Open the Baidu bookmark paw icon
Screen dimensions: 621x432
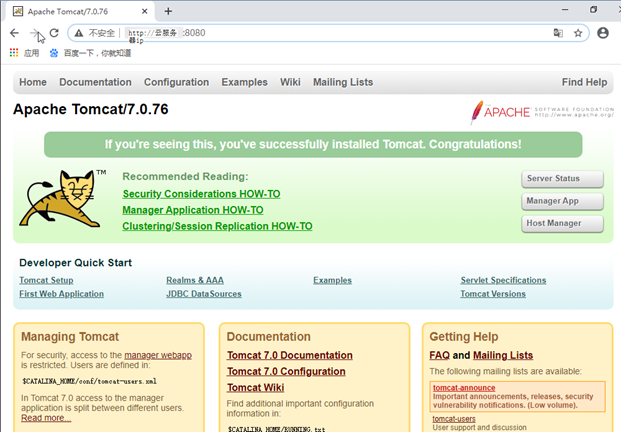(54, 53)
